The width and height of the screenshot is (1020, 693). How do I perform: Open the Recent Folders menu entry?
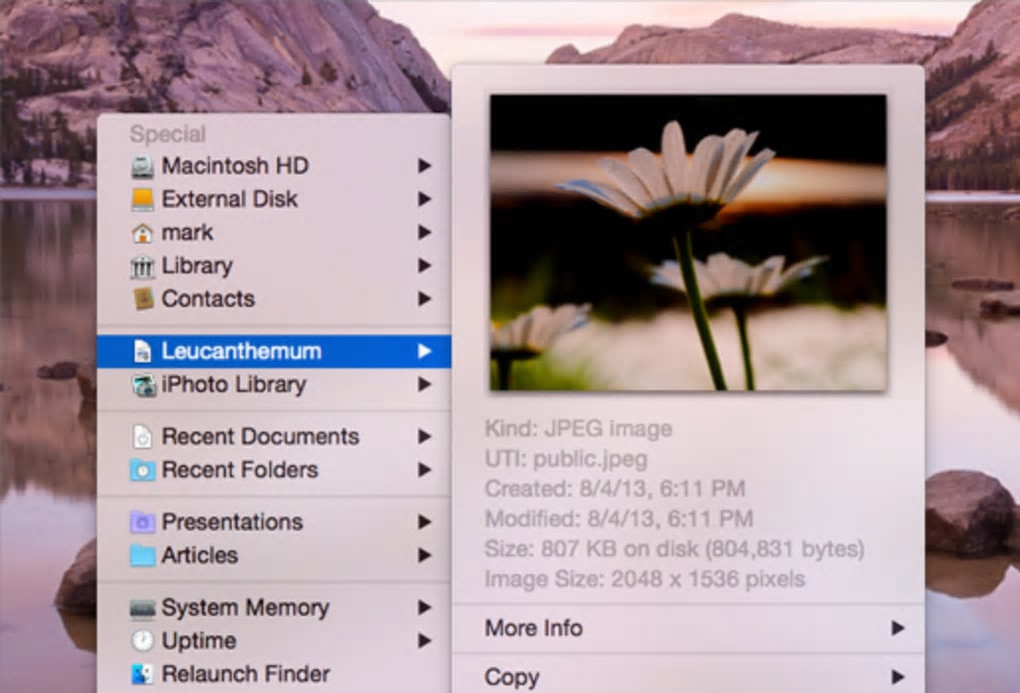click(274, 470)
